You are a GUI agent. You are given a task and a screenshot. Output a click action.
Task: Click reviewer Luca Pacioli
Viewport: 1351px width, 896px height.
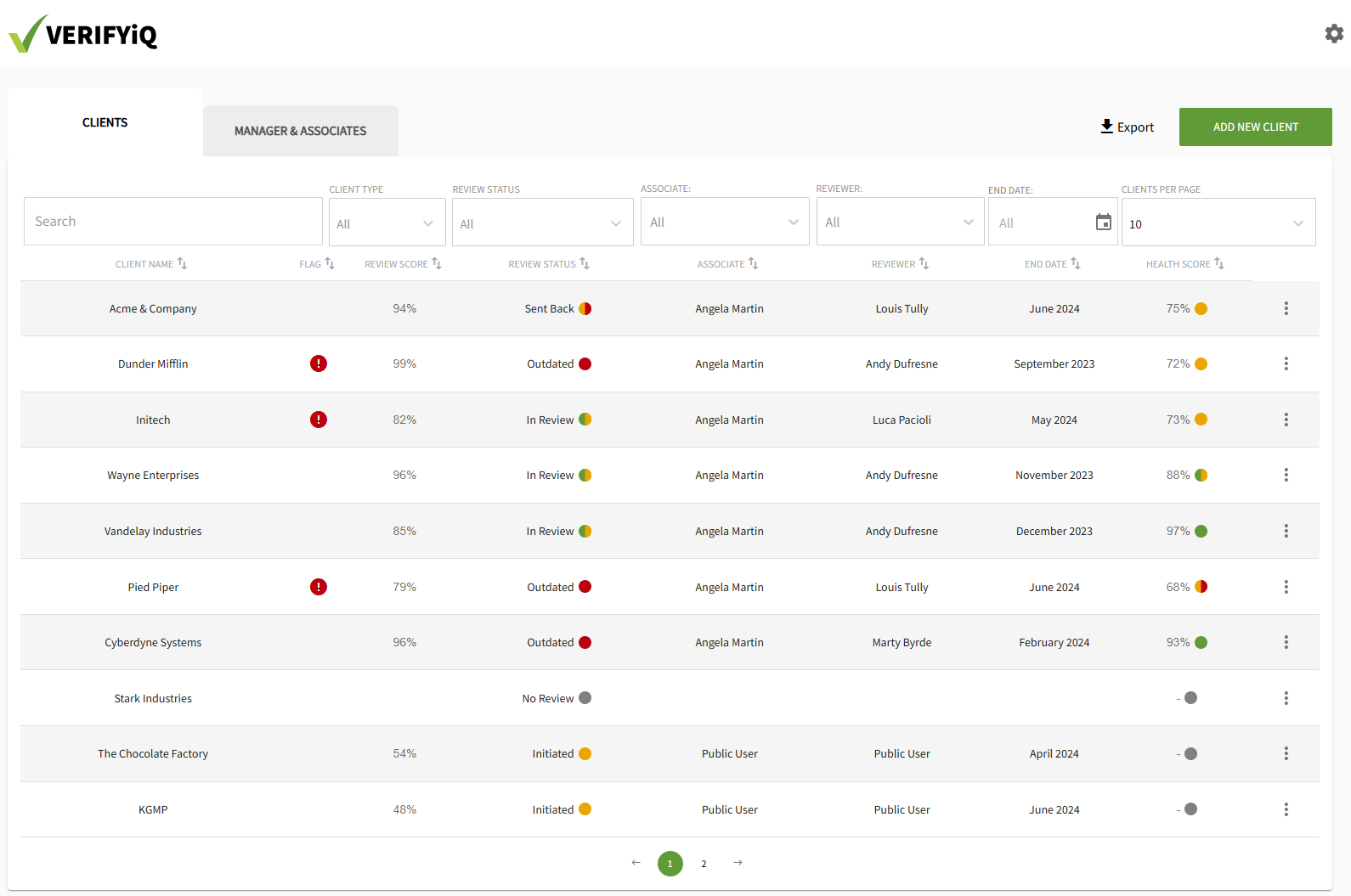coord(902,420)
